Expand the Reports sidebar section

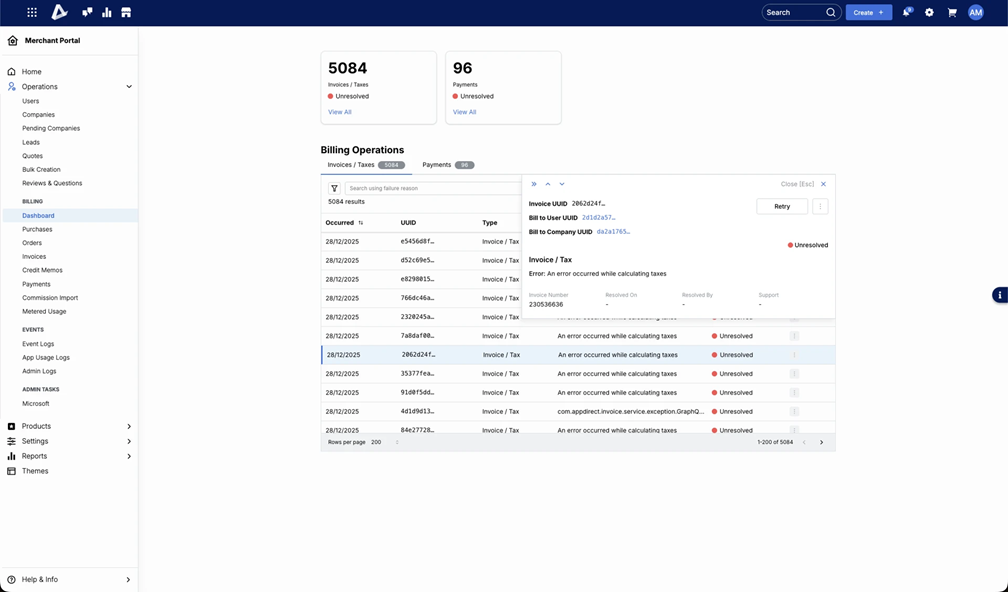(129, 456)
